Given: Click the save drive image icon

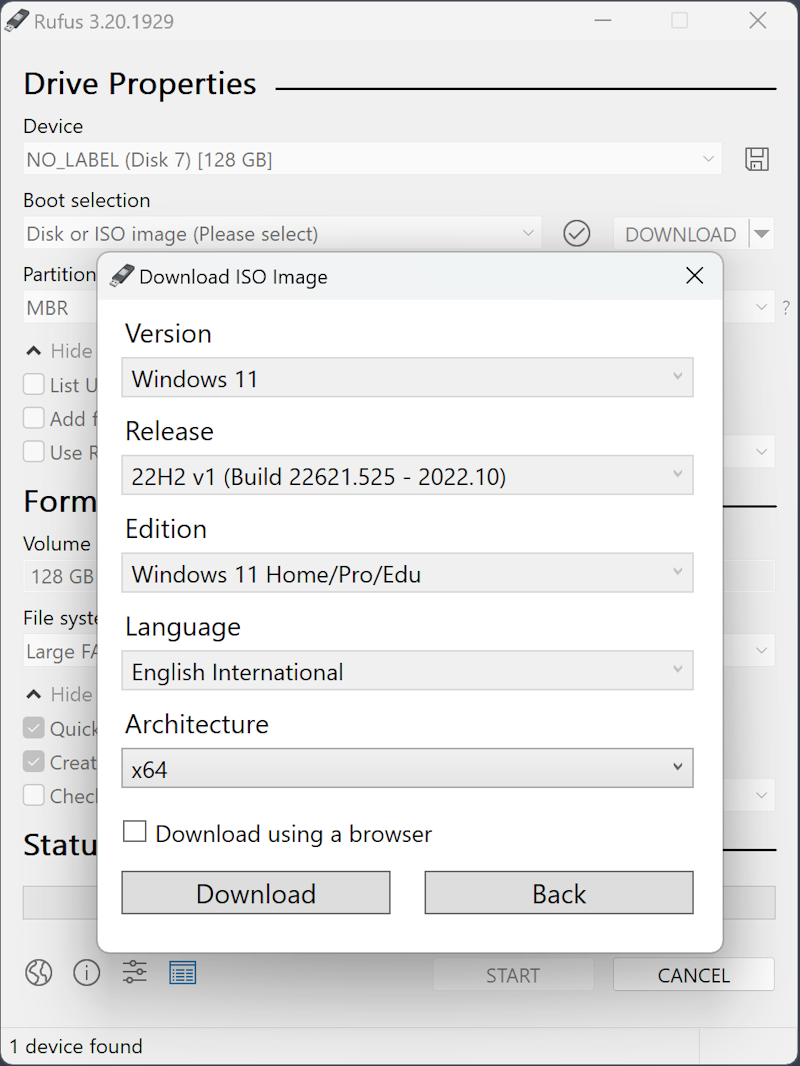Looking at the screenshot, I should point(757,159).
